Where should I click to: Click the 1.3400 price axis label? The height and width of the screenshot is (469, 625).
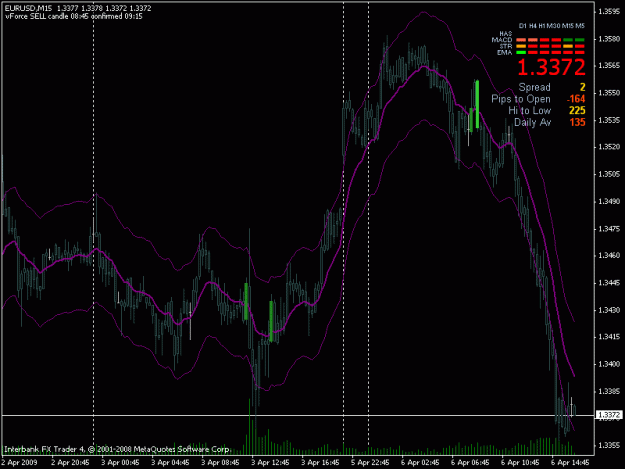coord(609,364)
